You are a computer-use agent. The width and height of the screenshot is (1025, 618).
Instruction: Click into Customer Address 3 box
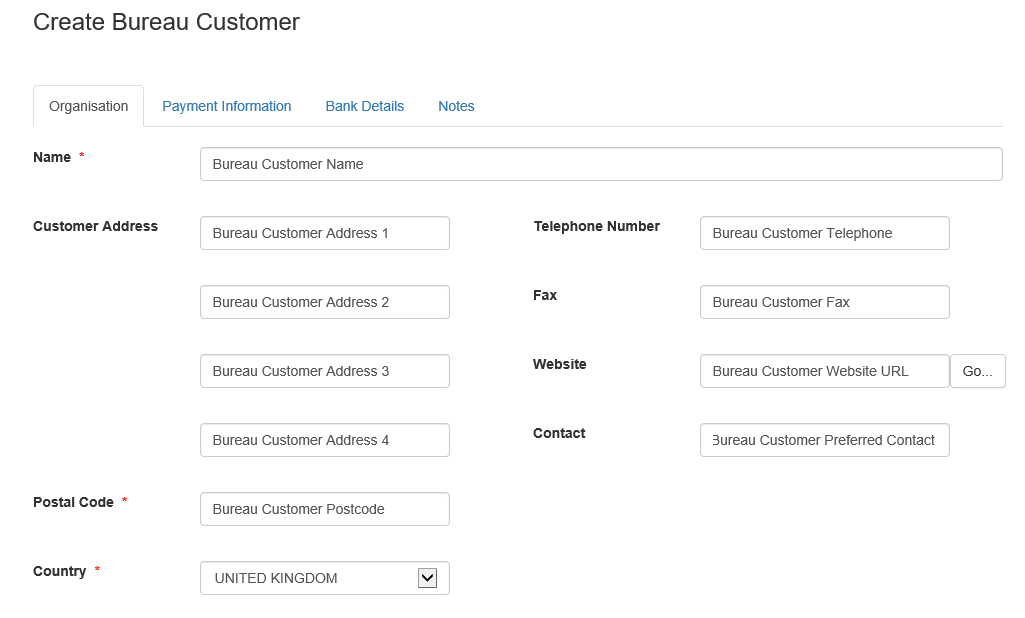[324, 371]
